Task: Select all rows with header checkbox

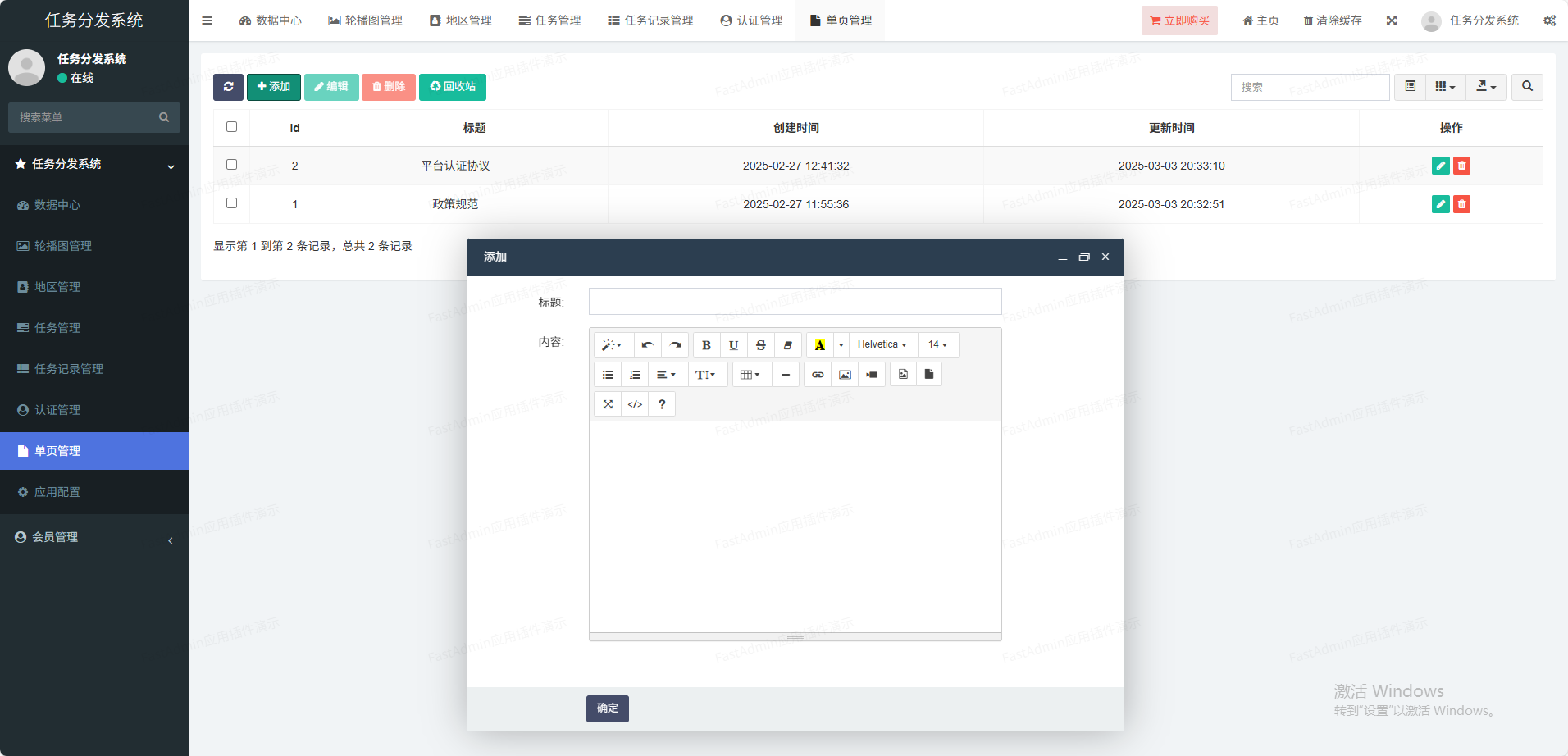Action: click(x=231, y=127)
